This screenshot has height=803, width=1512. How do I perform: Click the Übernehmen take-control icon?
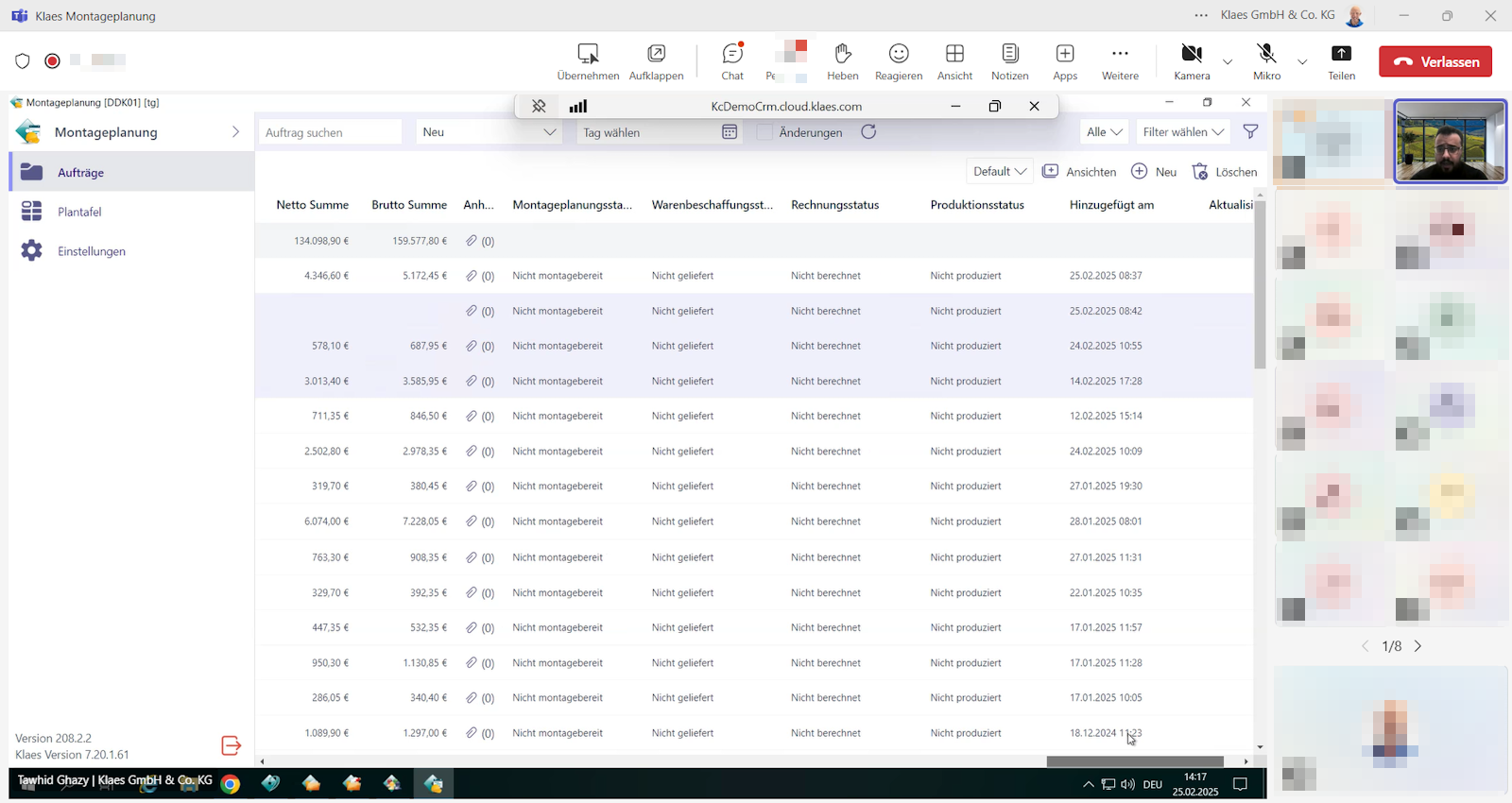click(588, 54)
